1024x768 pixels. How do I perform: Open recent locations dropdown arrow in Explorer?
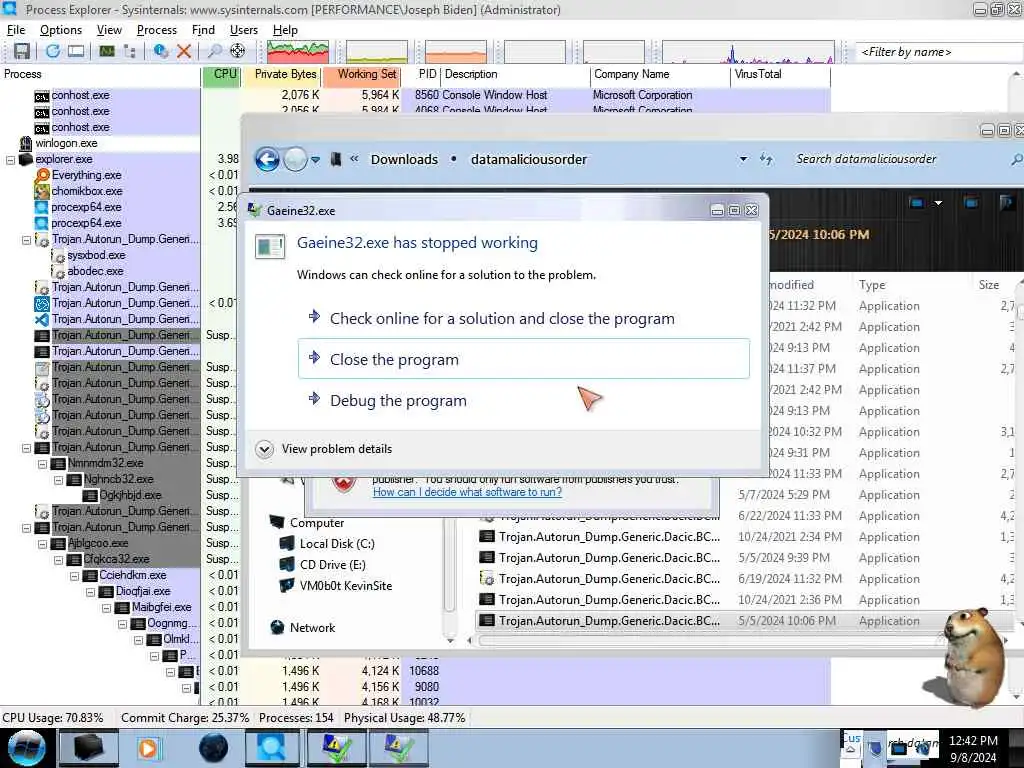[315, 160]
